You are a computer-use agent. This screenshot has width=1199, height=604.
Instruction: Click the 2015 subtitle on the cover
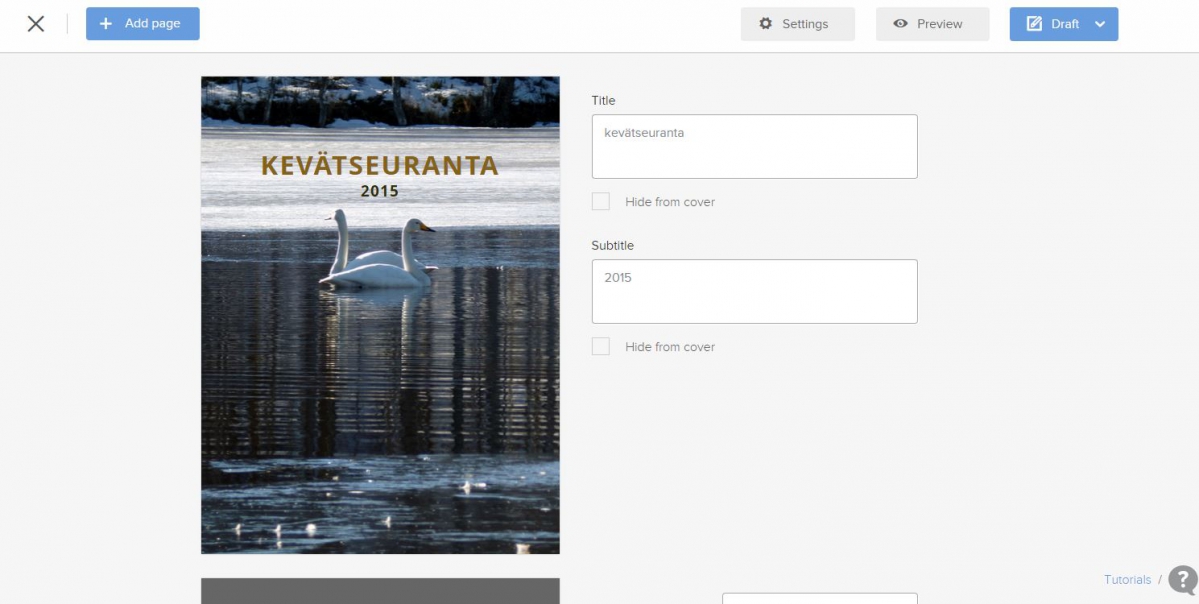pos(379,191)
